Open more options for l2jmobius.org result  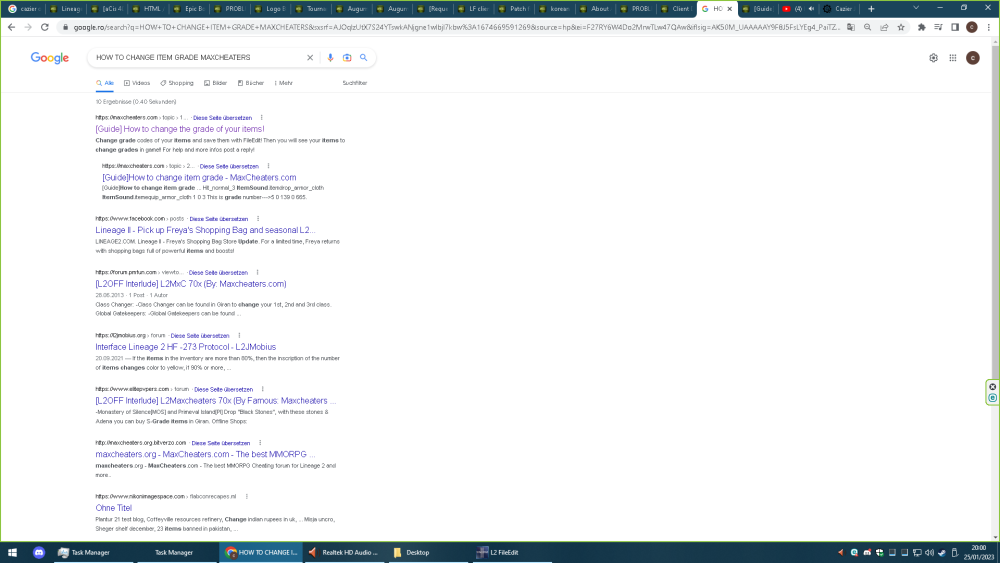click(x=239, y=335)
